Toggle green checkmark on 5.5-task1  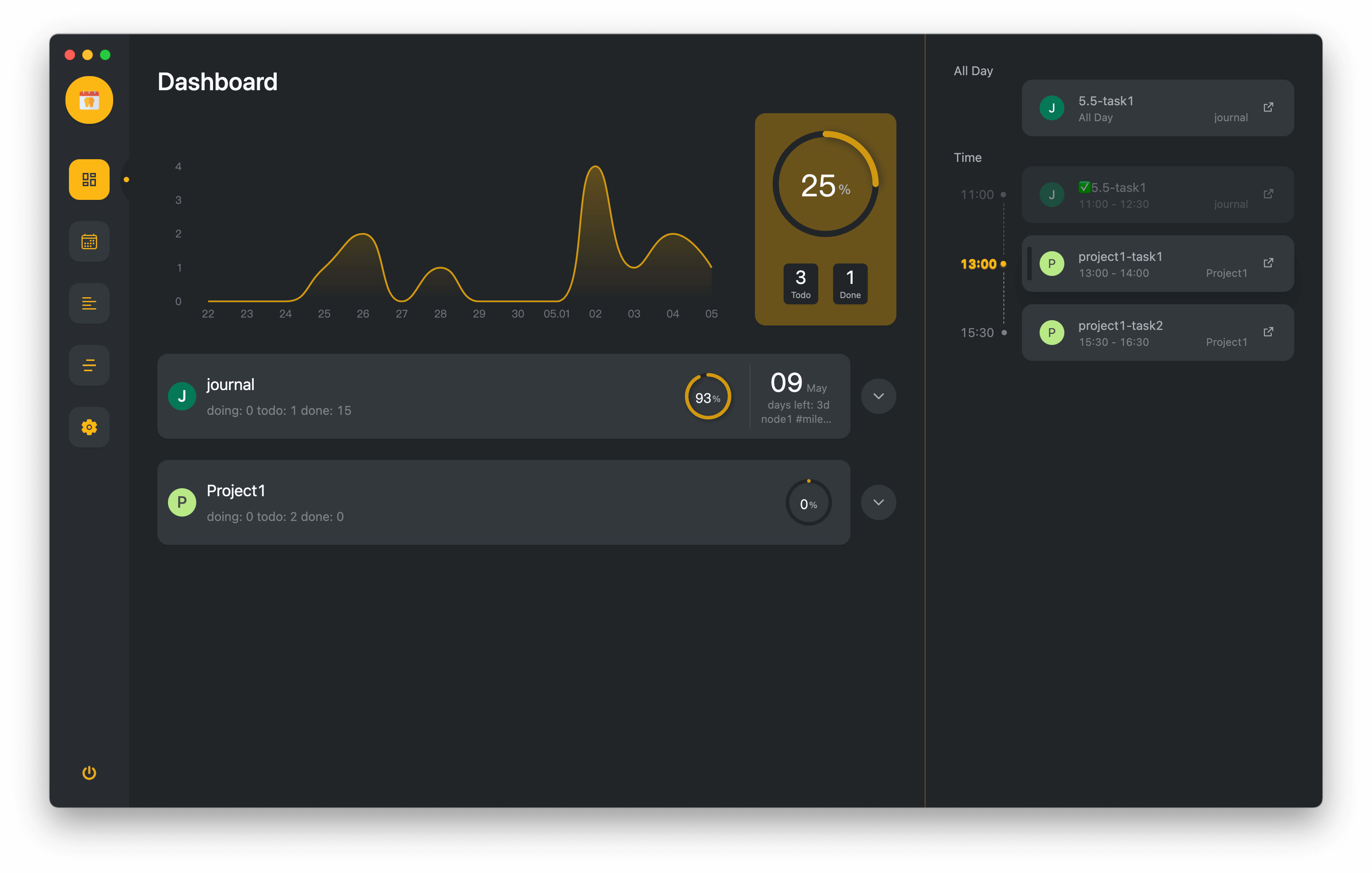point(1084,187)
